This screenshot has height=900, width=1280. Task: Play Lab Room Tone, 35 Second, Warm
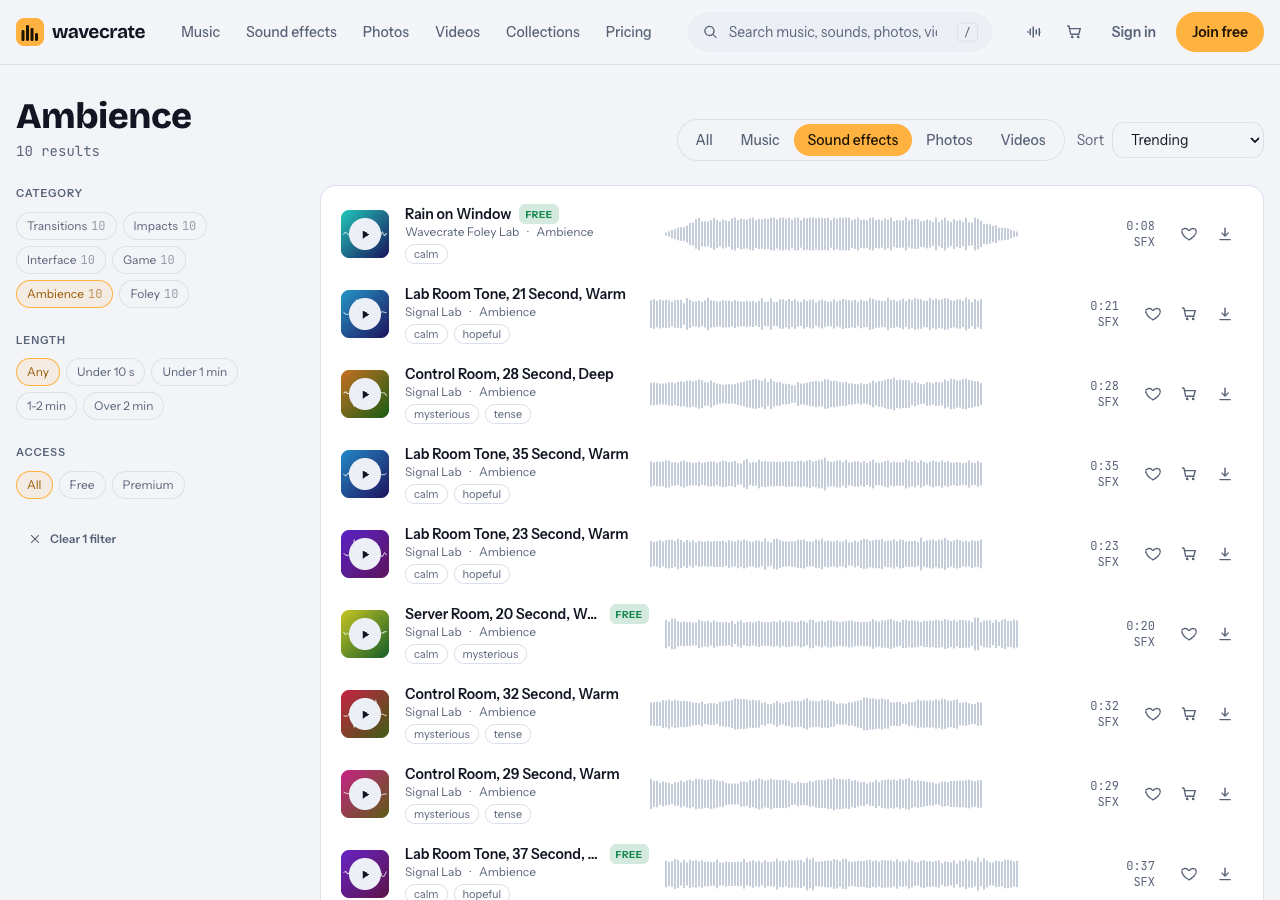pos(365,474)
